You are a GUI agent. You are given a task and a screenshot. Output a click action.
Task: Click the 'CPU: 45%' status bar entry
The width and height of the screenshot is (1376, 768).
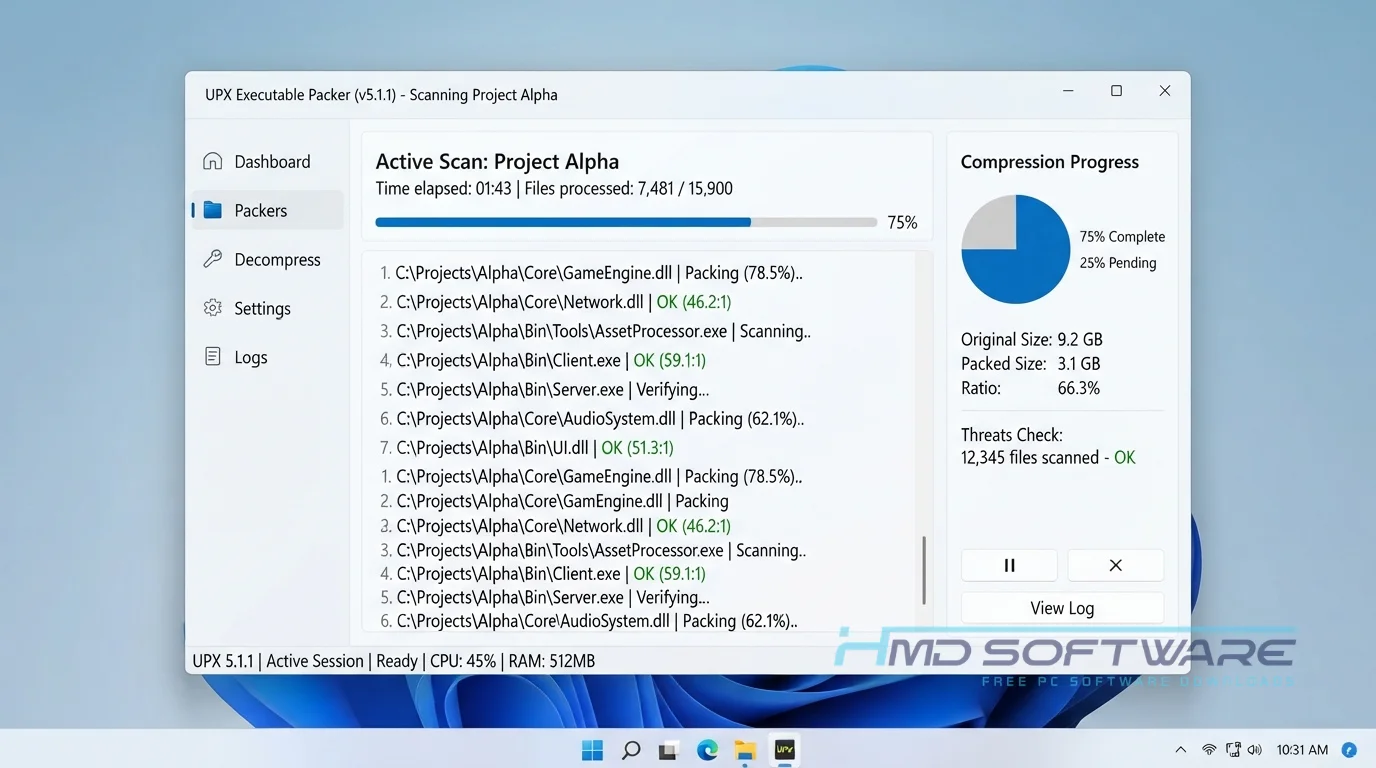tap(463, 661)
